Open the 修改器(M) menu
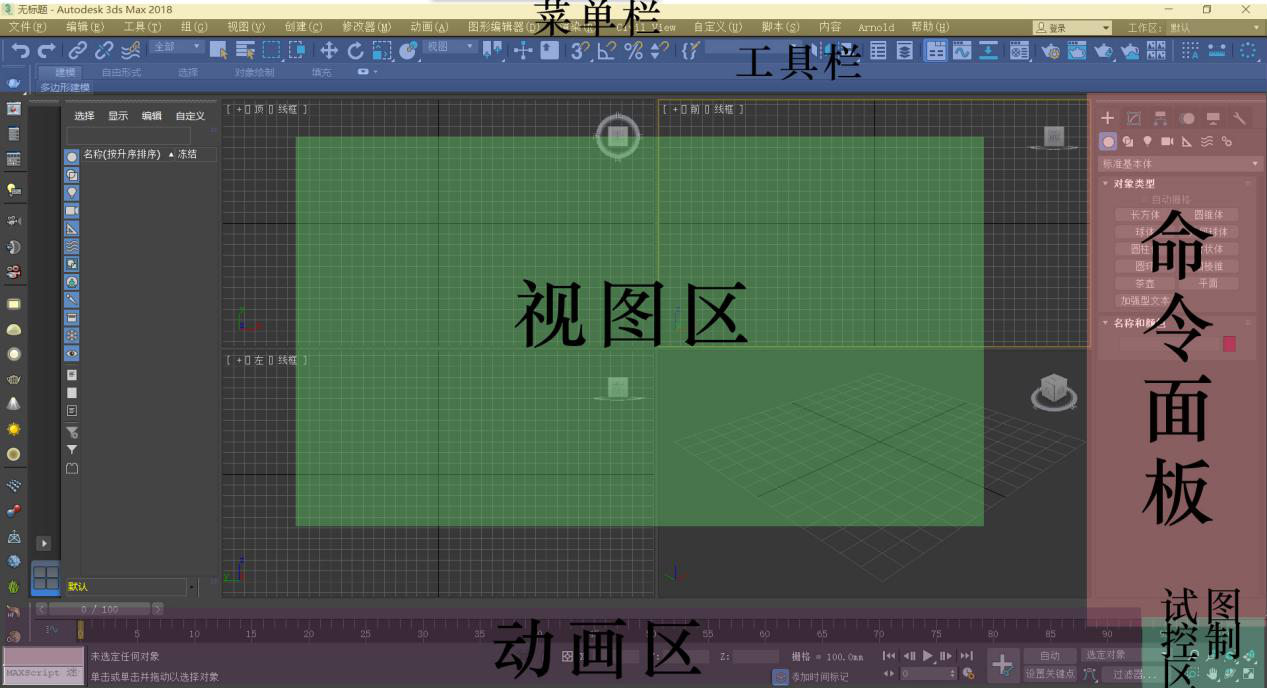Image resolution: width=1267 pixels, height=688 pixels. 367,27
